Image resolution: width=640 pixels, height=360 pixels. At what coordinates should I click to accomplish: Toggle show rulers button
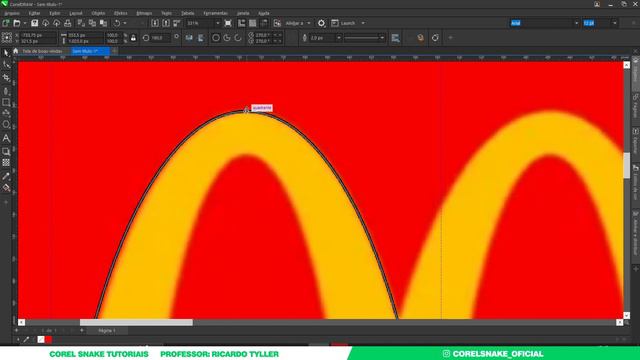click(242, 23)
